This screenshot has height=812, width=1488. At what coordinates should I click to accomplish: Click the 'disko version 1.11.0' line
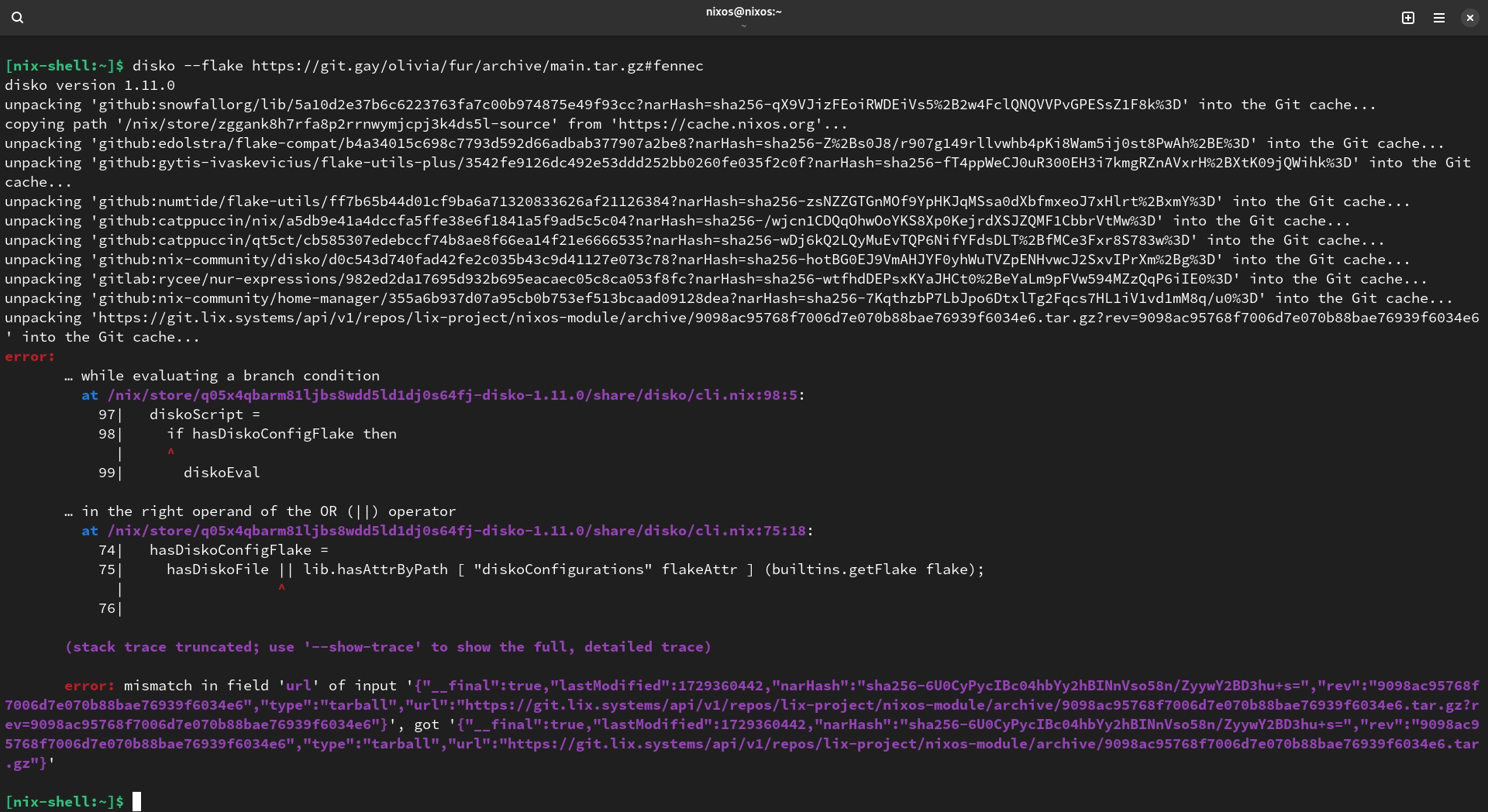90,85
